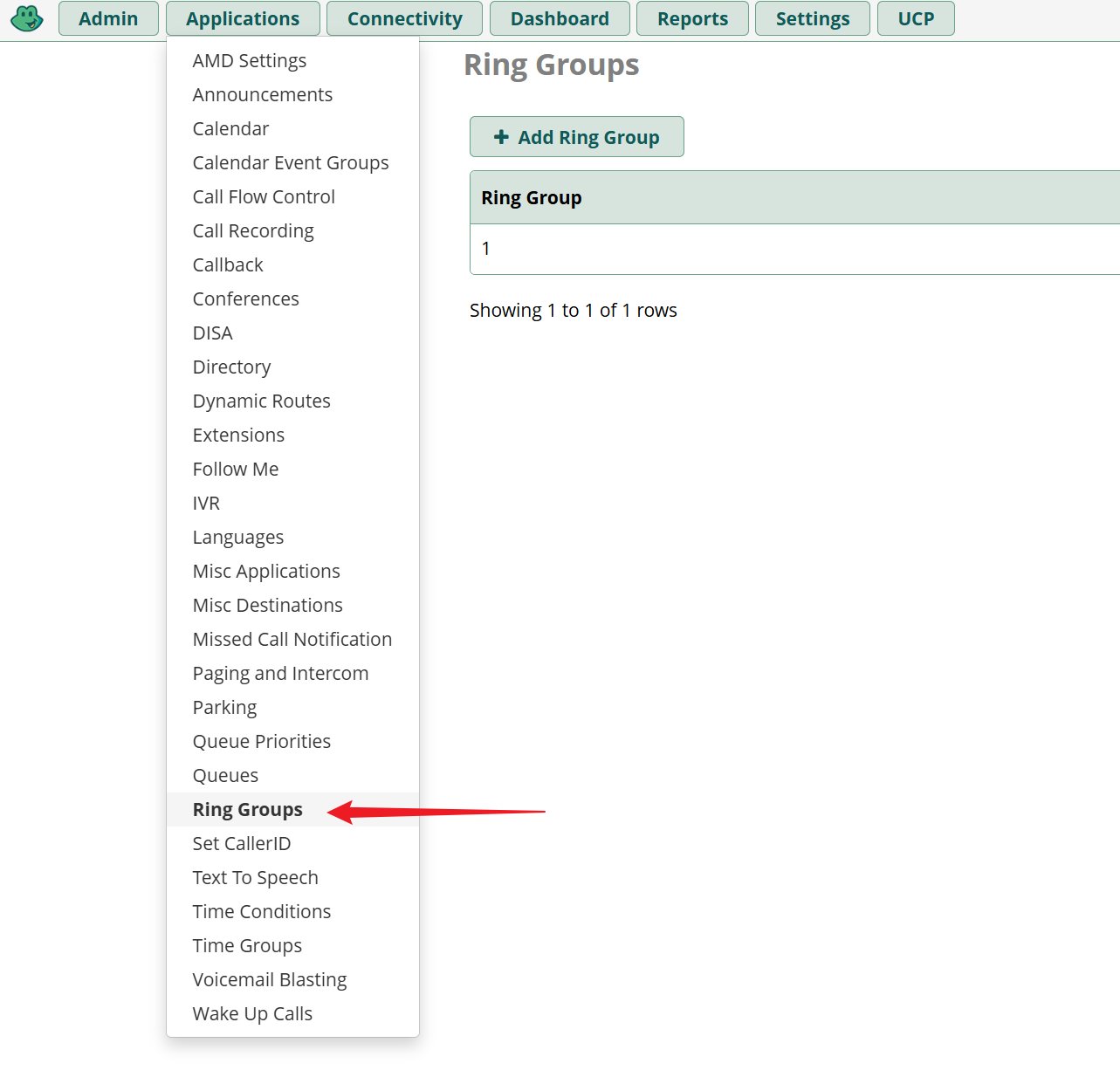Go to the Dashboard tab
Screen dimensions: 1120x1084
(560, 18)
